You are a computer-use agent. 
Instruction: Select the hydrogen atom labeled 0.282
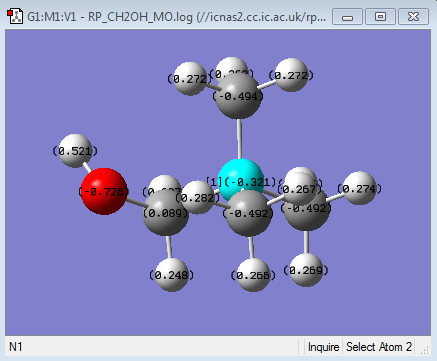(x=198, y=197)
